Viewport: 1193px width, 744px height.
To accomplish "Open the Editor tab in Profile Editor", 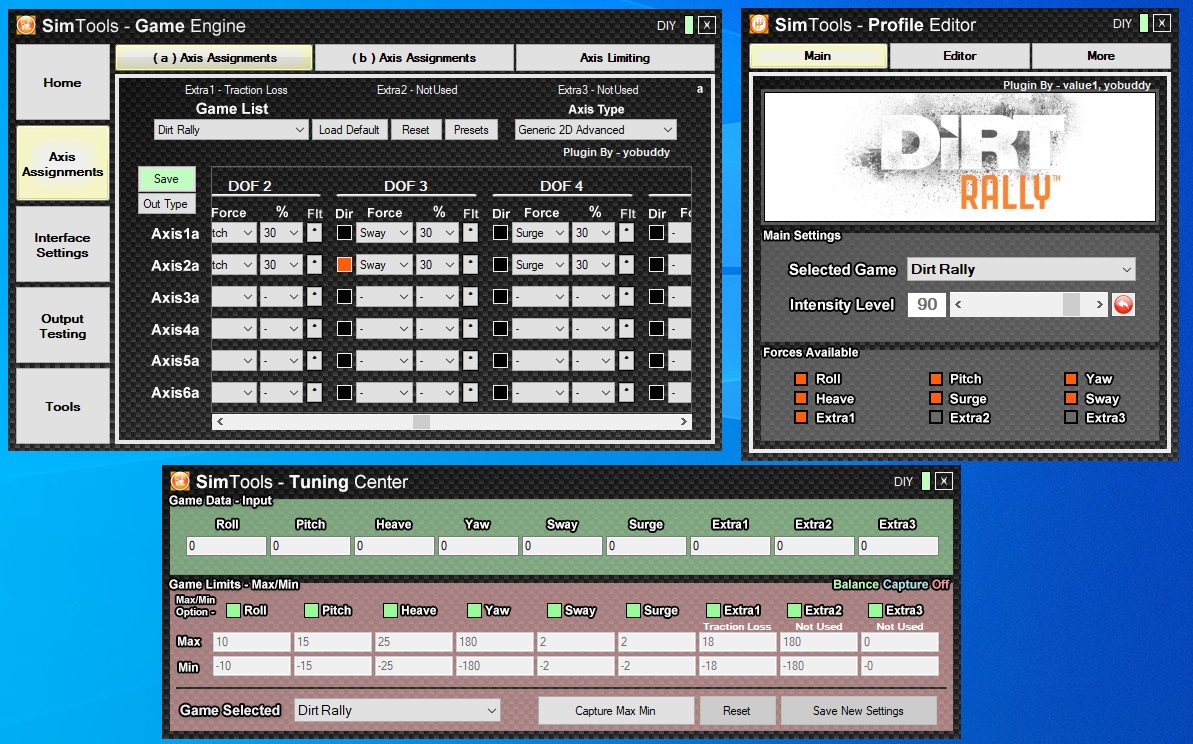I will (959, 56).
